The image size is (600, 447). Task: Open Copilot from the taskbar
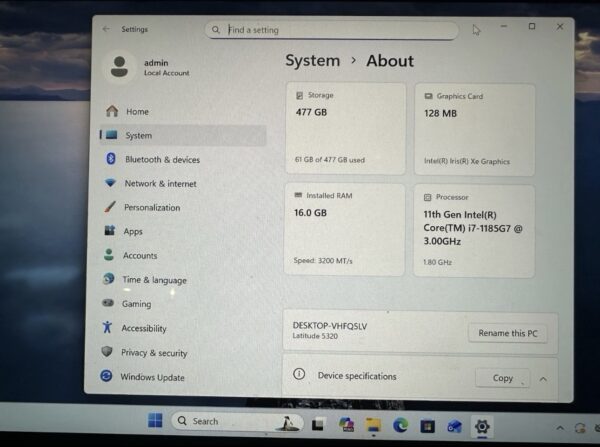(x=346, y=424)
